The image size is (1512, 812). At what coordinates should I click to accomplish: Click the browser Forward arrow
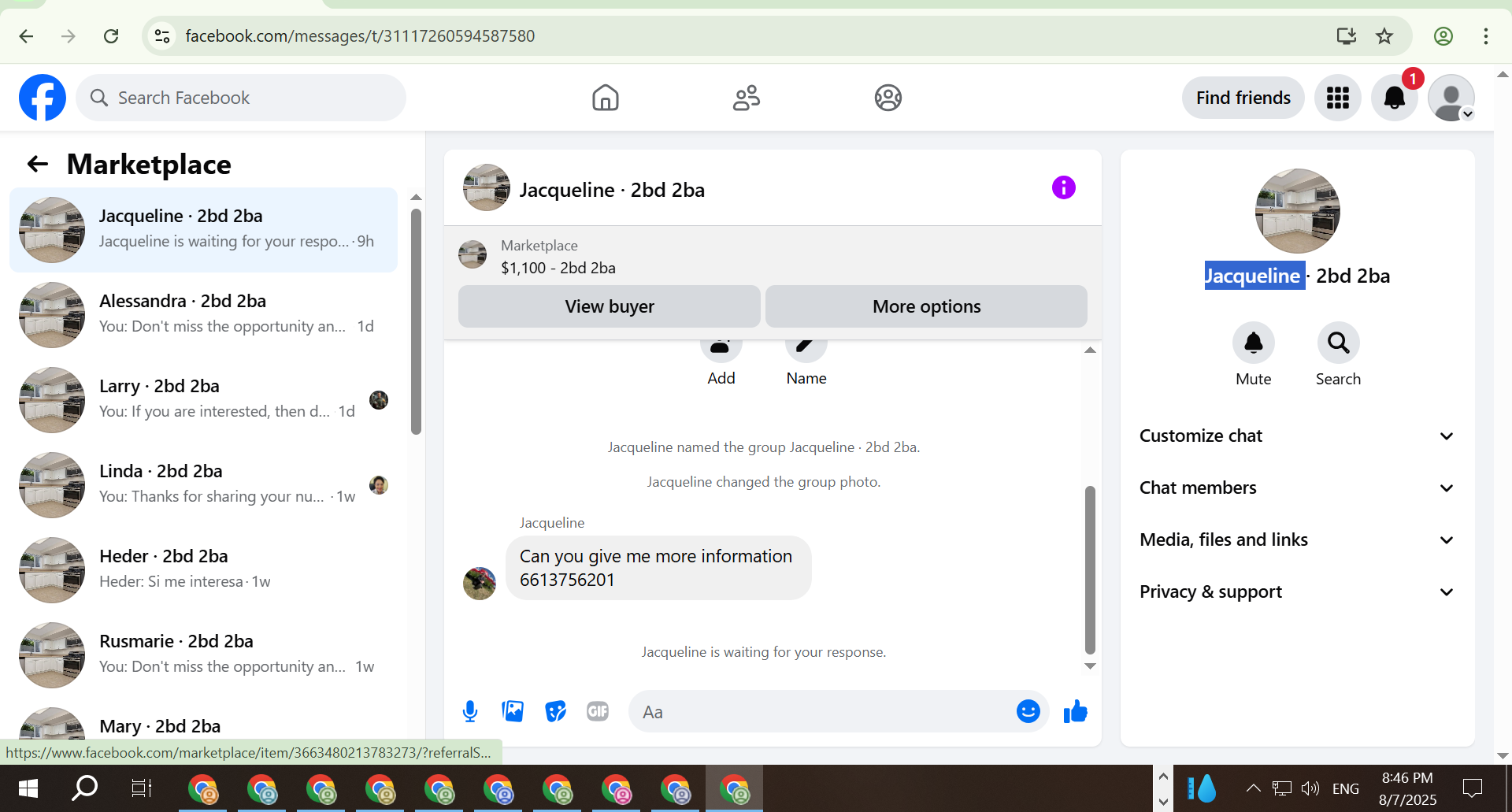point(69,36)
